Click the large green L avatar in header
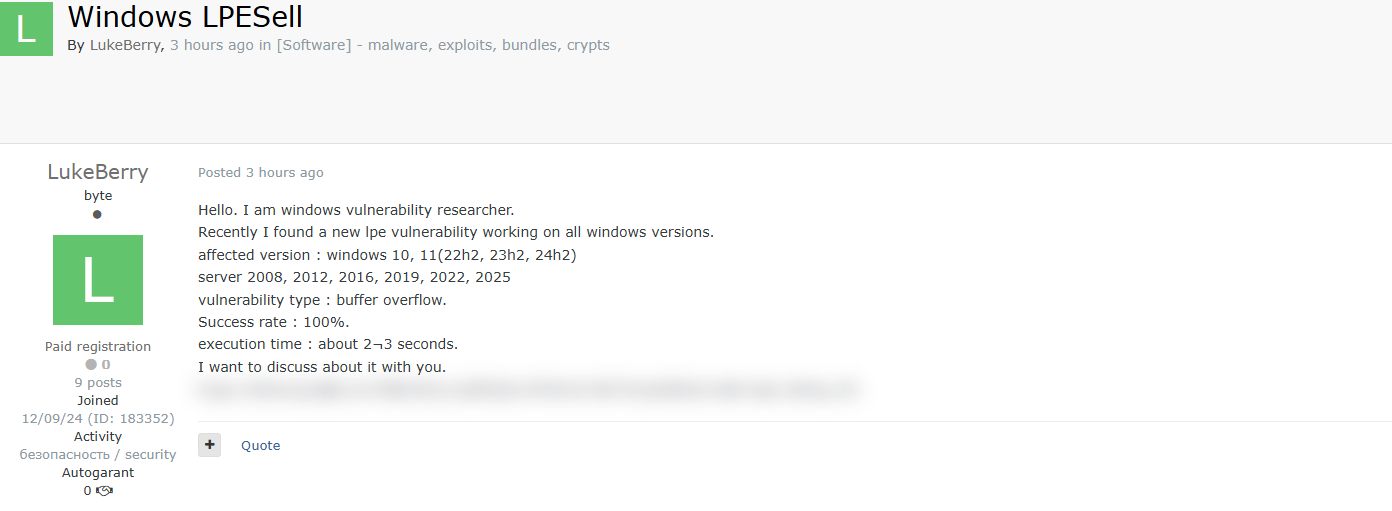 pyautogui.click(x=26, y=28)
